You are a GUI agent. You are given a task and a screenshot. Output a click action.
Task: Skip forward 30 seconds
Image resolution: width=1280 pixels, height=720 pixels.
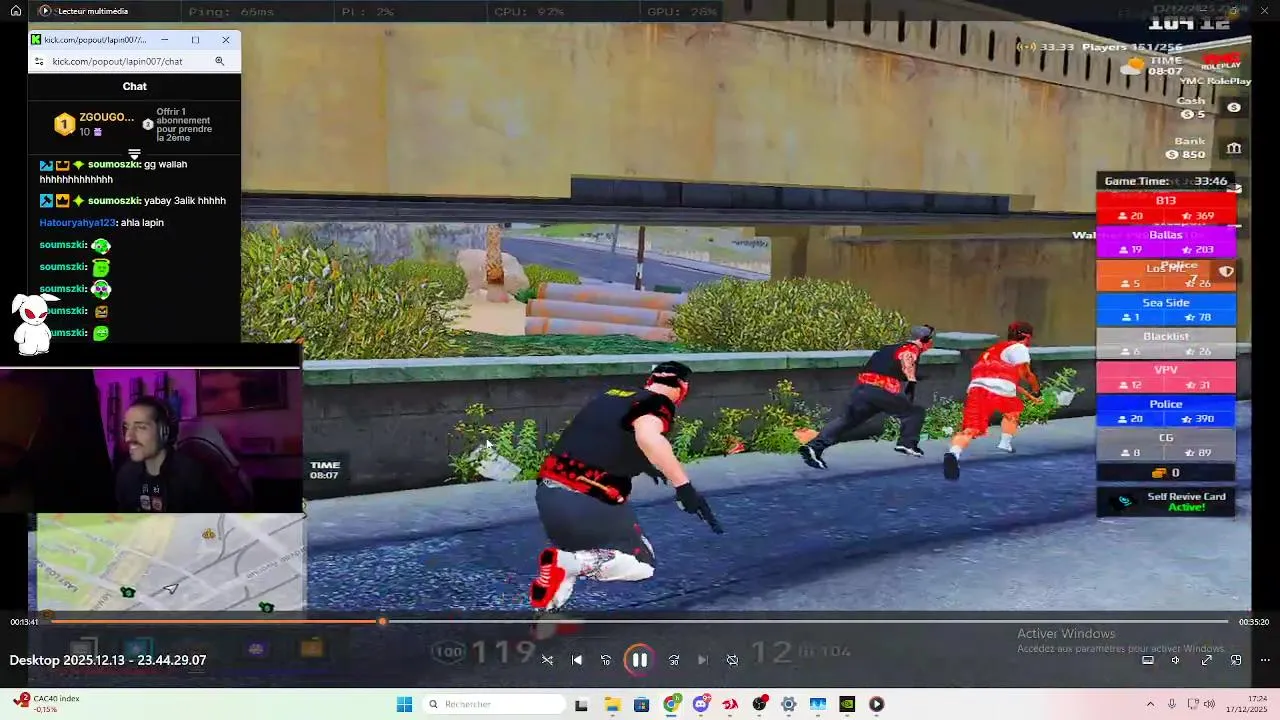click(x=674, y=660)
